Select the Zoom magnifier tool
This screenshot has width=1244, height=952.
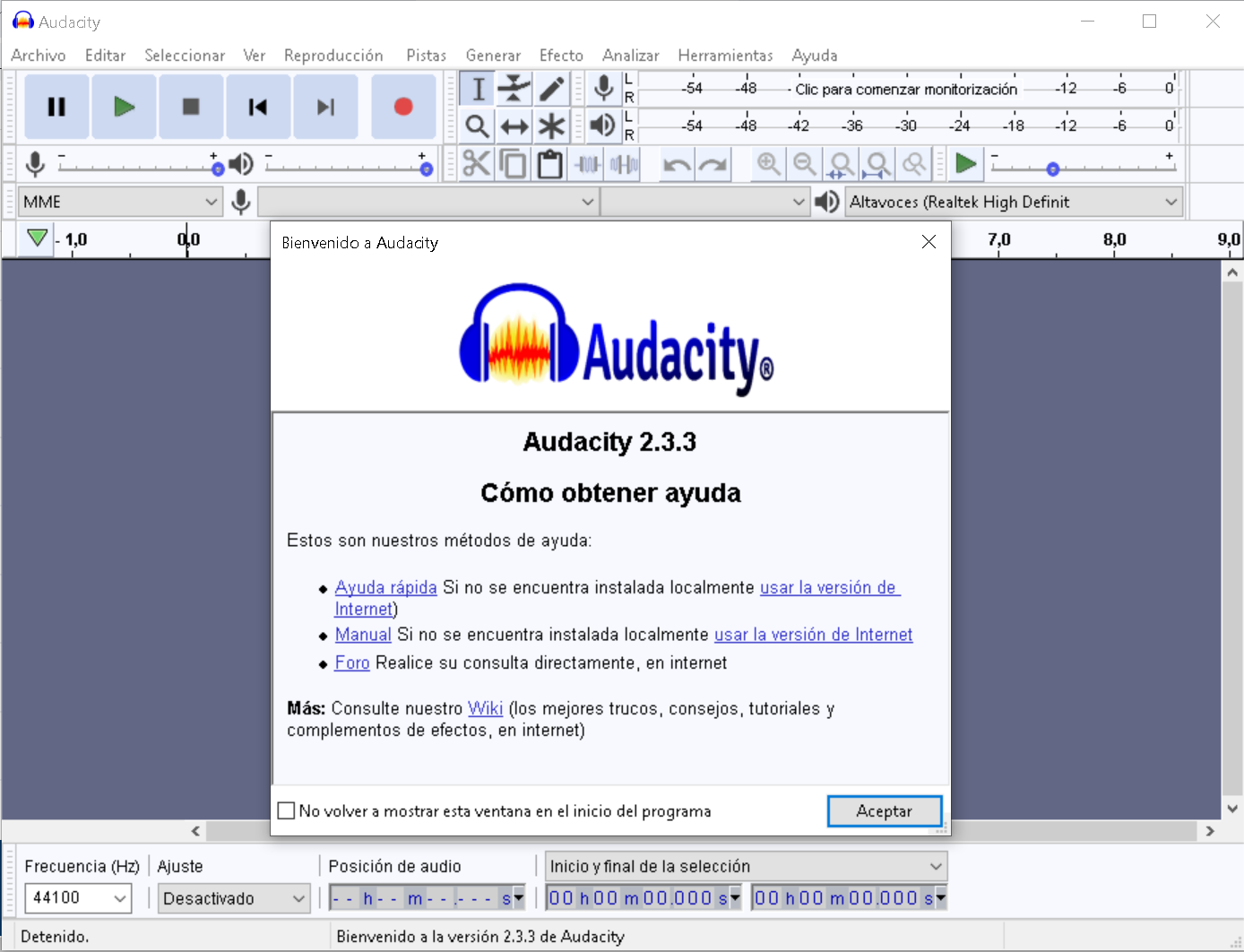coord(478,126)
